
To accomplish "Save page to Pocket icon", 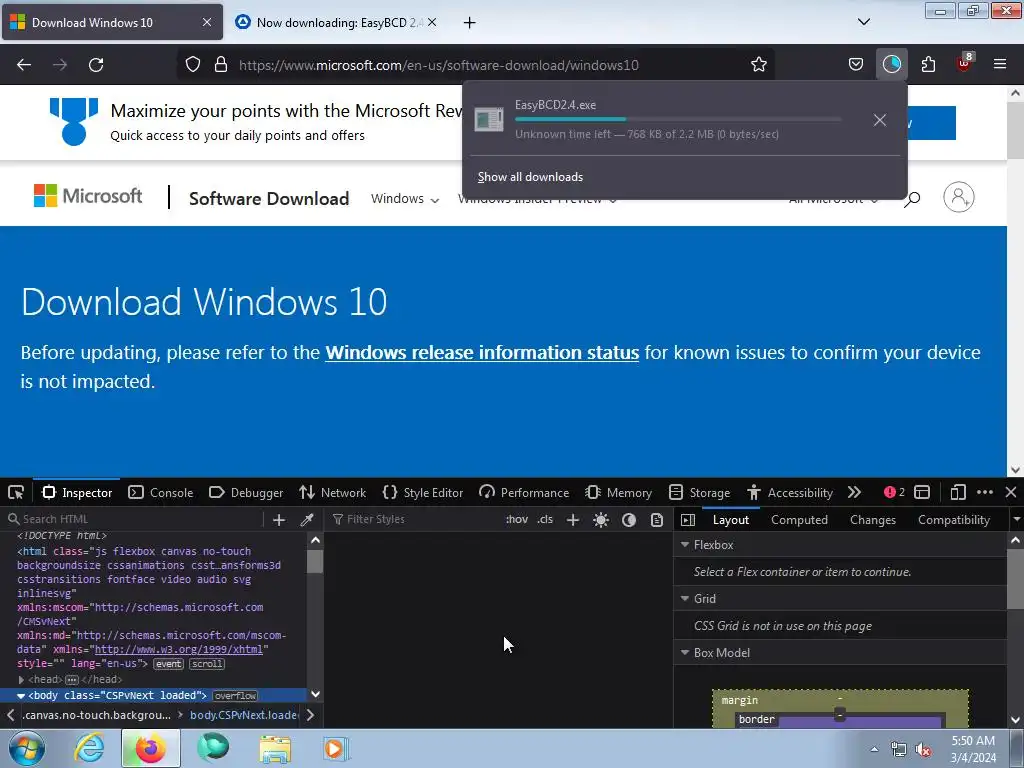I will (856, 65).
